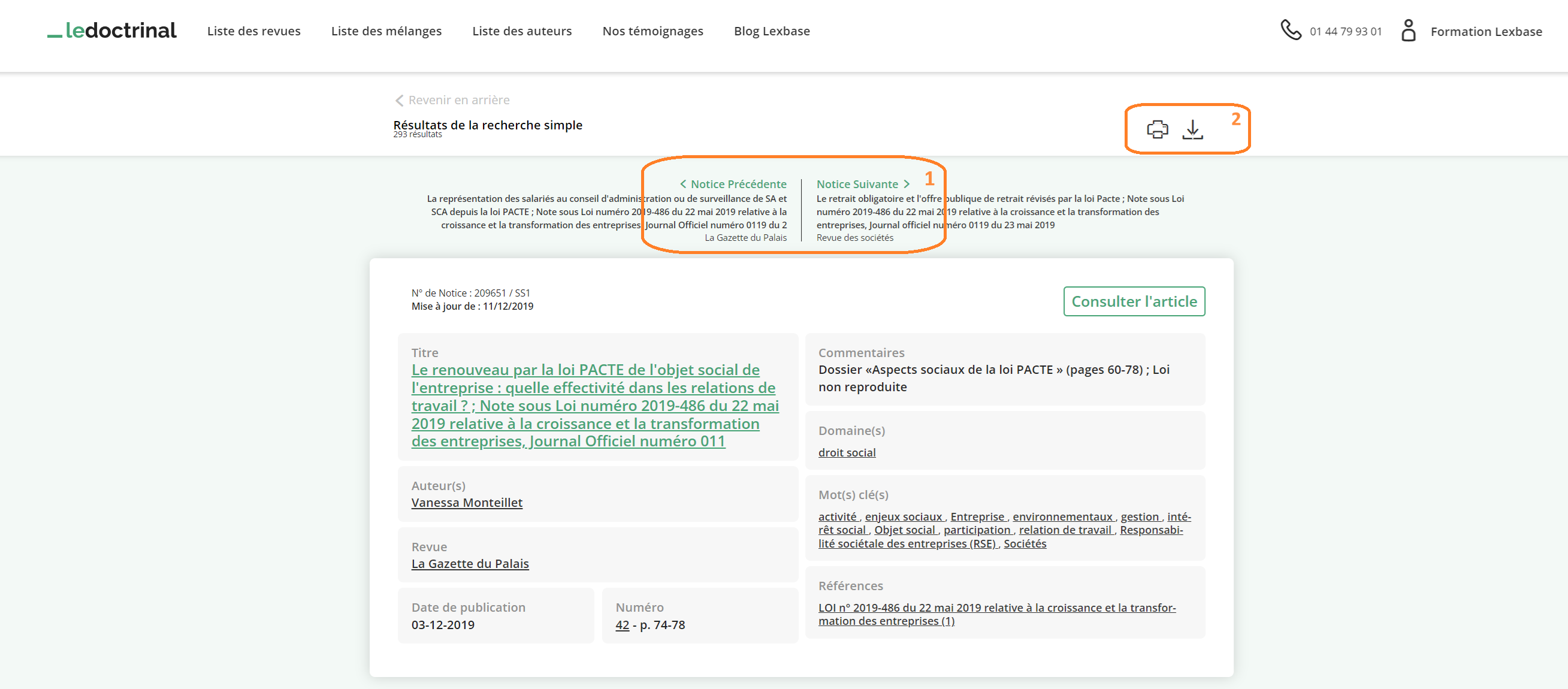This screenshot has height=689, width=1568.
Task: Open Liste des revues menu
Action: coord(254,31)
